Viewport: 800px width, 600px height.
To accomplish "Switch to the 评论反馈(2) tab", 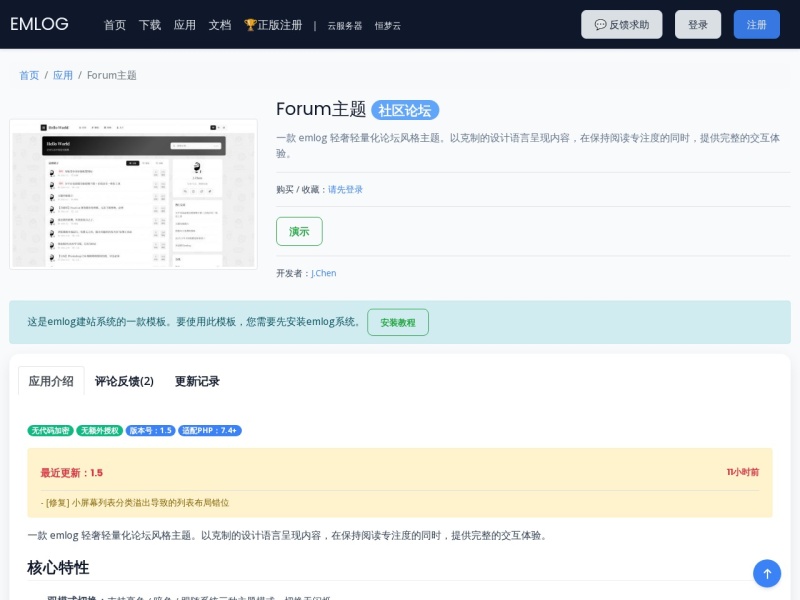I will 124,381.
